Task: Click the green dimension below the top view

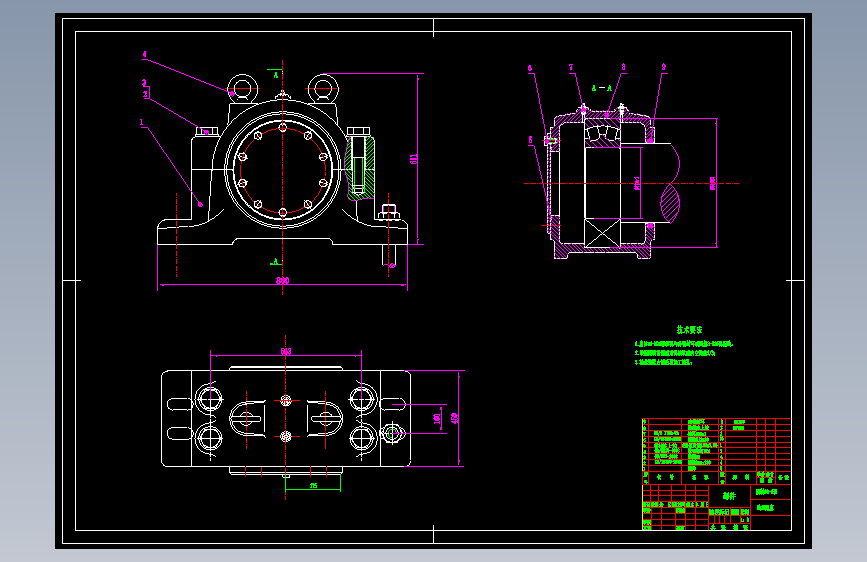Action: click(314, 486)
